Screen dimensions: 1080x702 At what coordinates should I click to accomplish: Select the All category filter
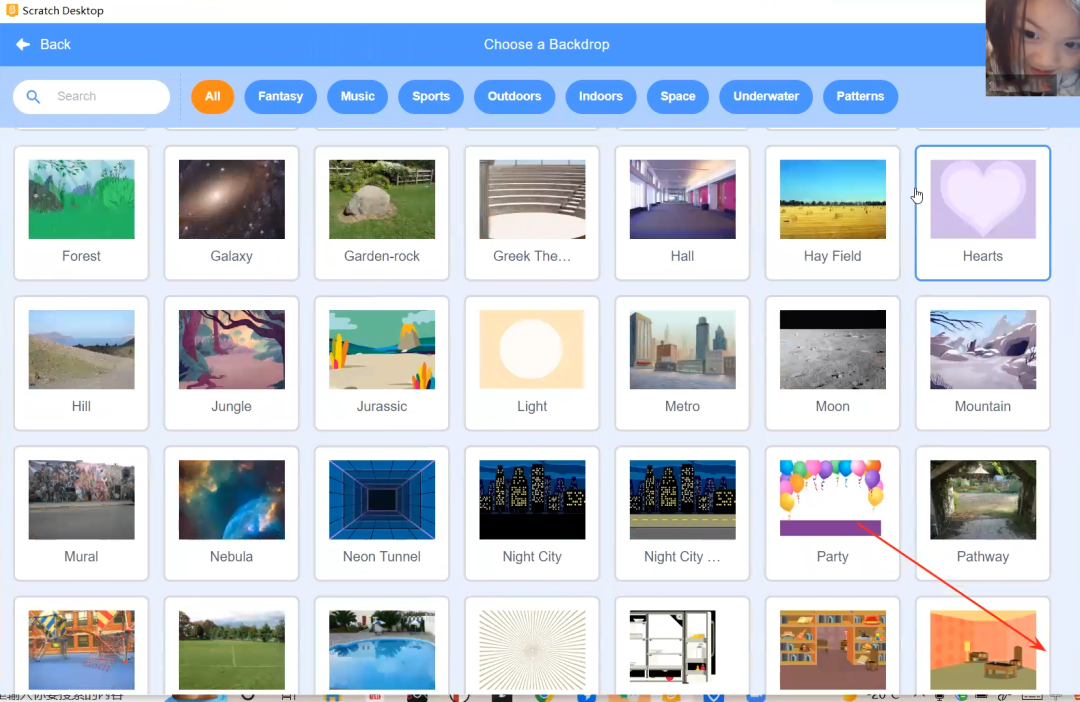point(213,96)
